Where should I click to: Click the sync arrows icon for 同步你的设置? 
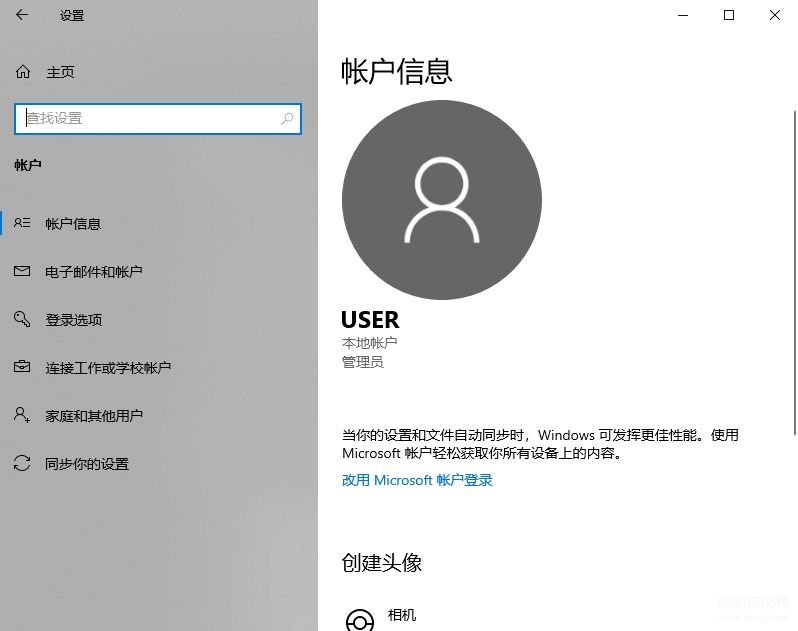pyautogui.click(x=23, y=464)
